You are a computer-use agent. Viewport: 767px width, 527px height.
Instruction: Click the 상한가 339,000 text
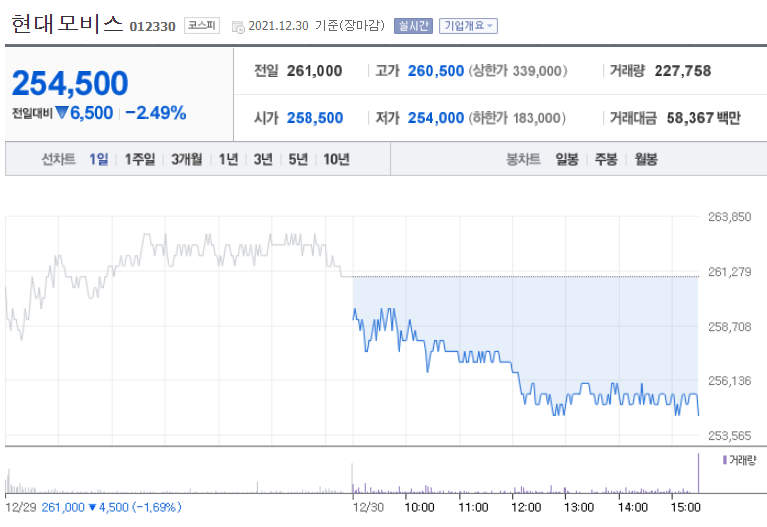click(x=518, y=71)
